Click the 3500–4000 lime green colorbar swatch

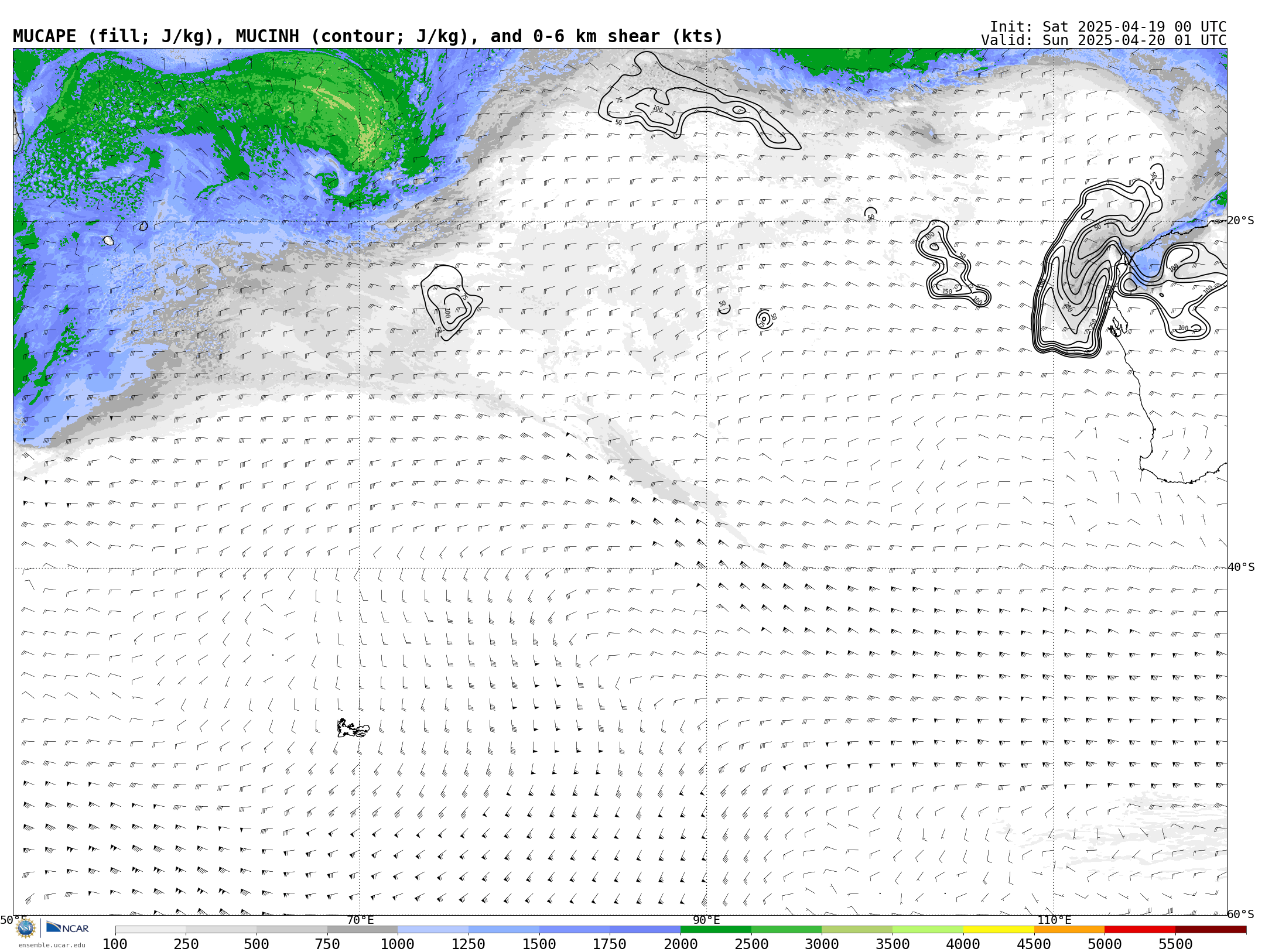click(x=928, y=930)
